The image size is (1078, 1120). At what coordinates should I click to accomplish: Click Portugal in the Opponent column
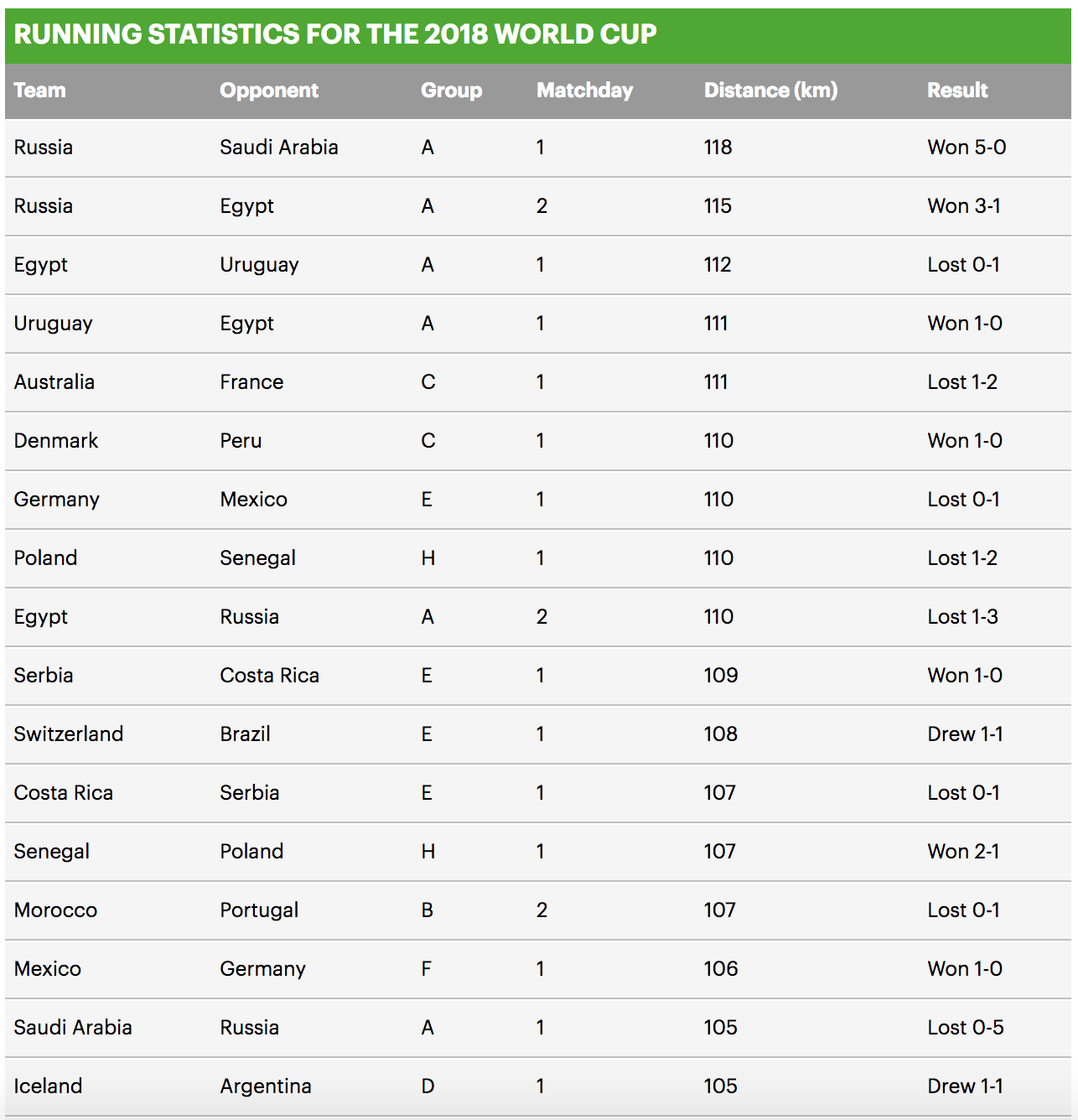259,910
